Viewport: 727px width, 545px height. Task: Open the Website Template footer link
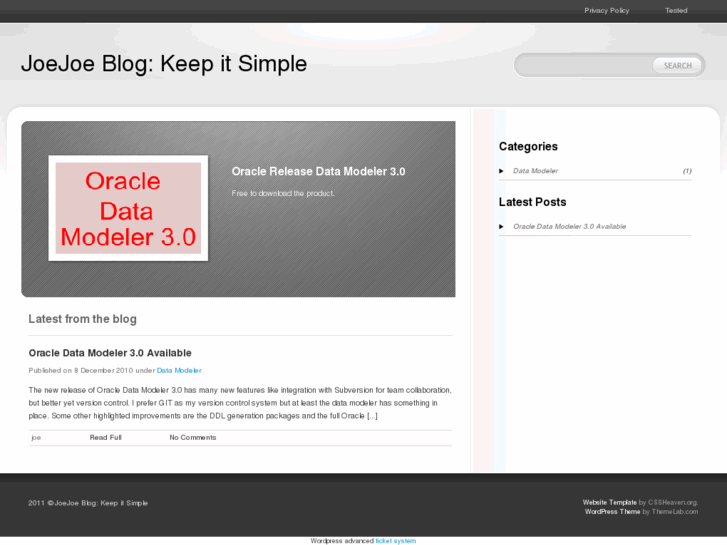pos(610,502)
